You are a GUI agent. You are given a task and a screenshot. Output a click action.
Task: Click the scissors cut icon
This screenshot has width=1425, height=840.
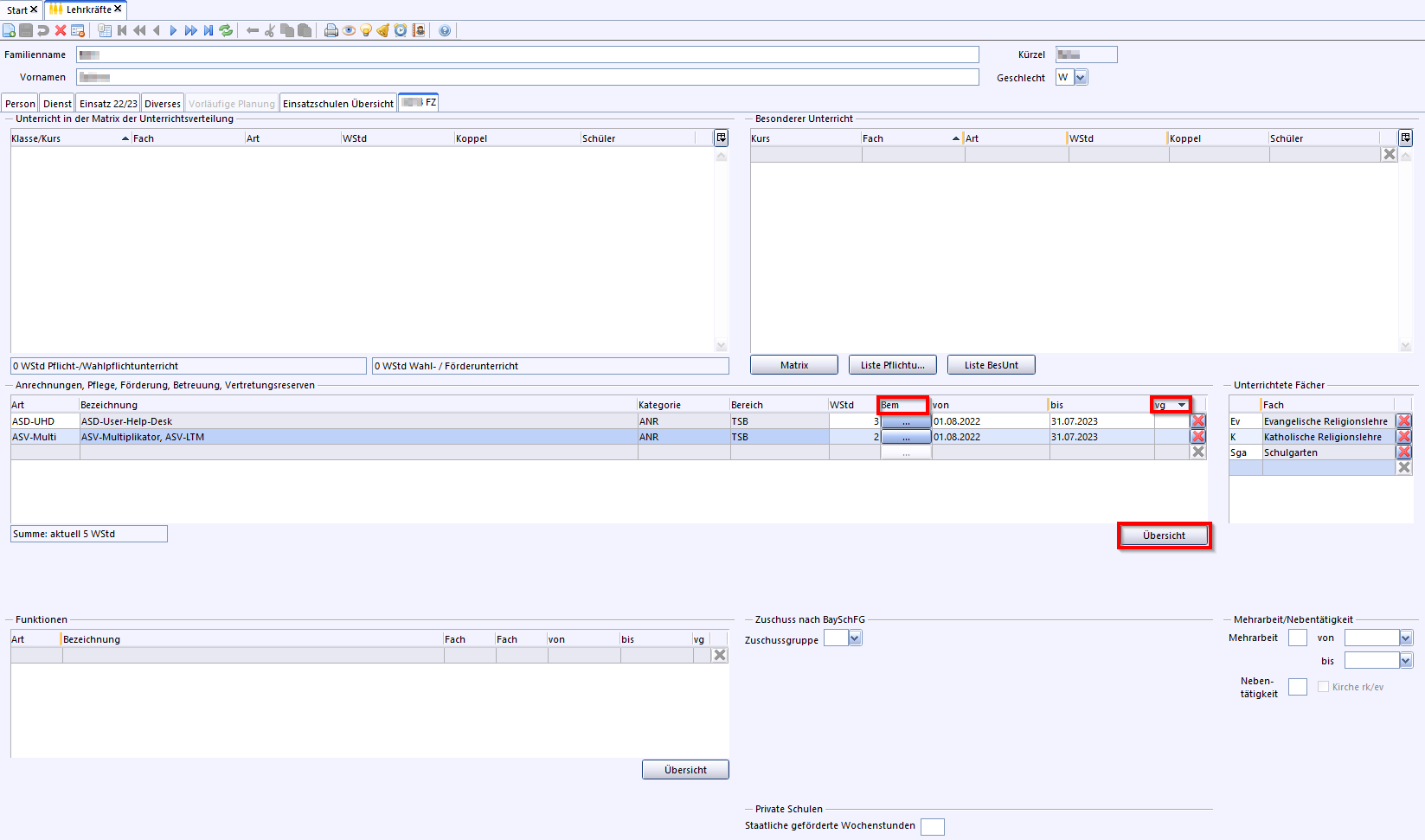click(x=270, y=30)
